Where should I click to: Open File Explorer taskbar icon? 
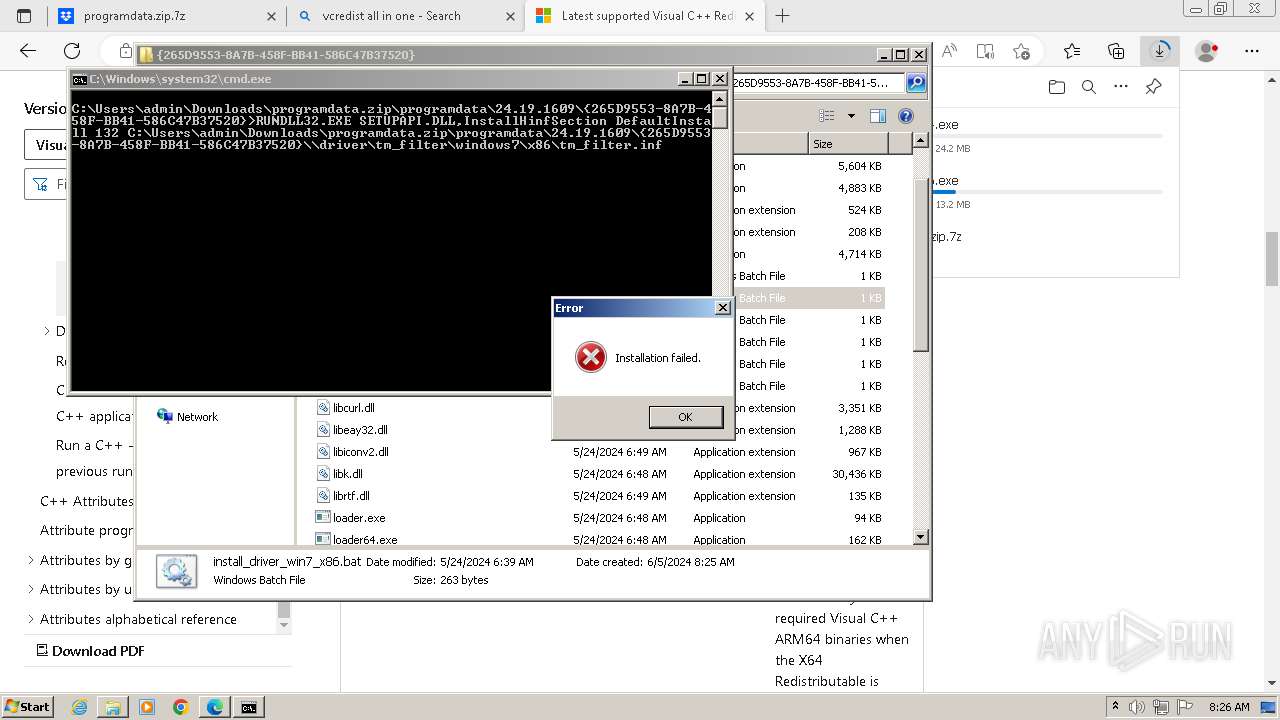tap(113, 707)
